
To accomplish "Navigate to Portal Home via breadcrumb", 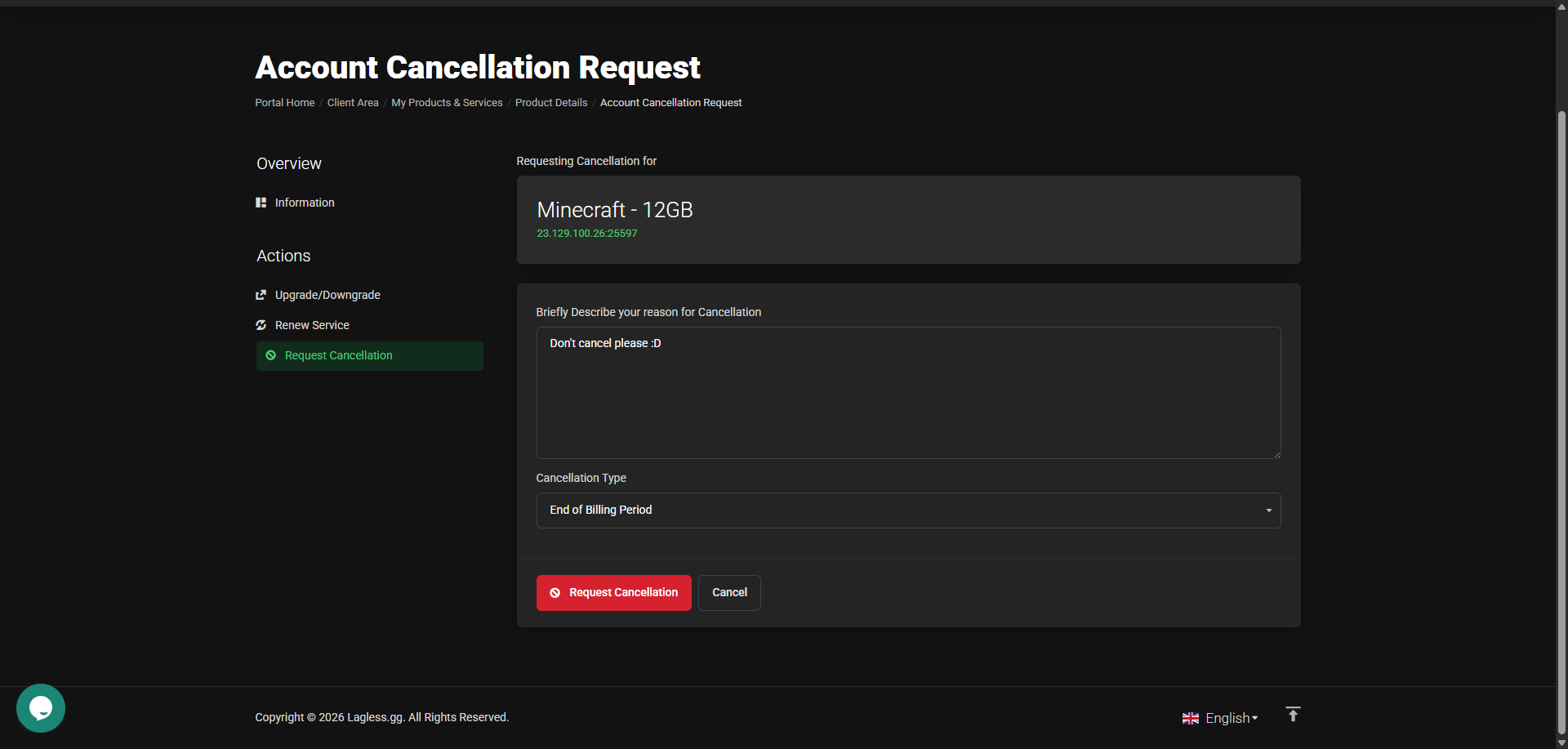I will click(284, 102).
